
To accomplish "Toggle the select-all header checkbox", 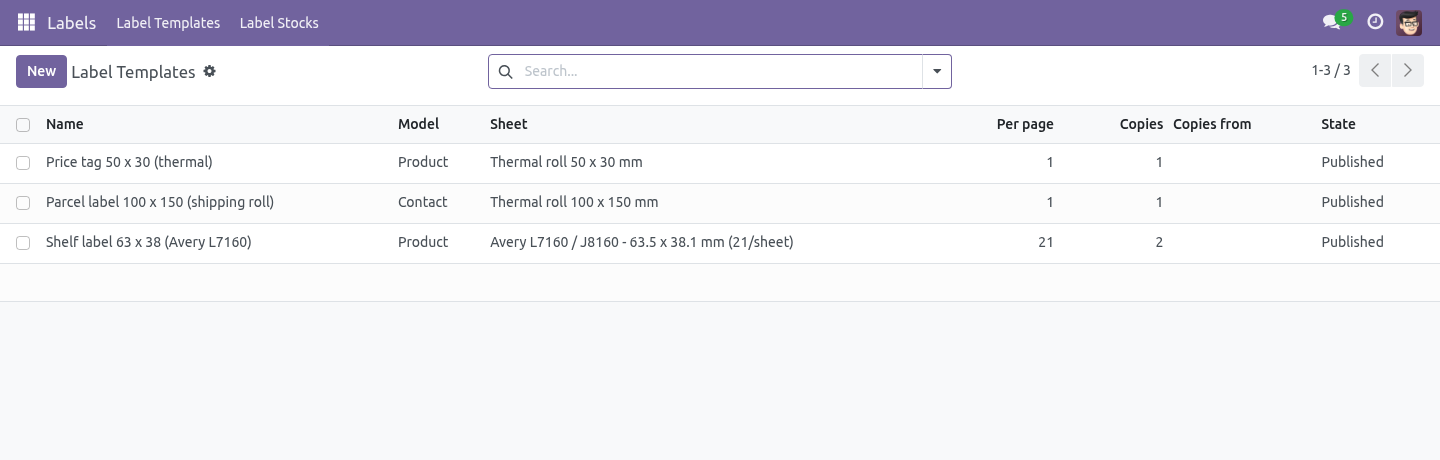I will pos(23,125).
